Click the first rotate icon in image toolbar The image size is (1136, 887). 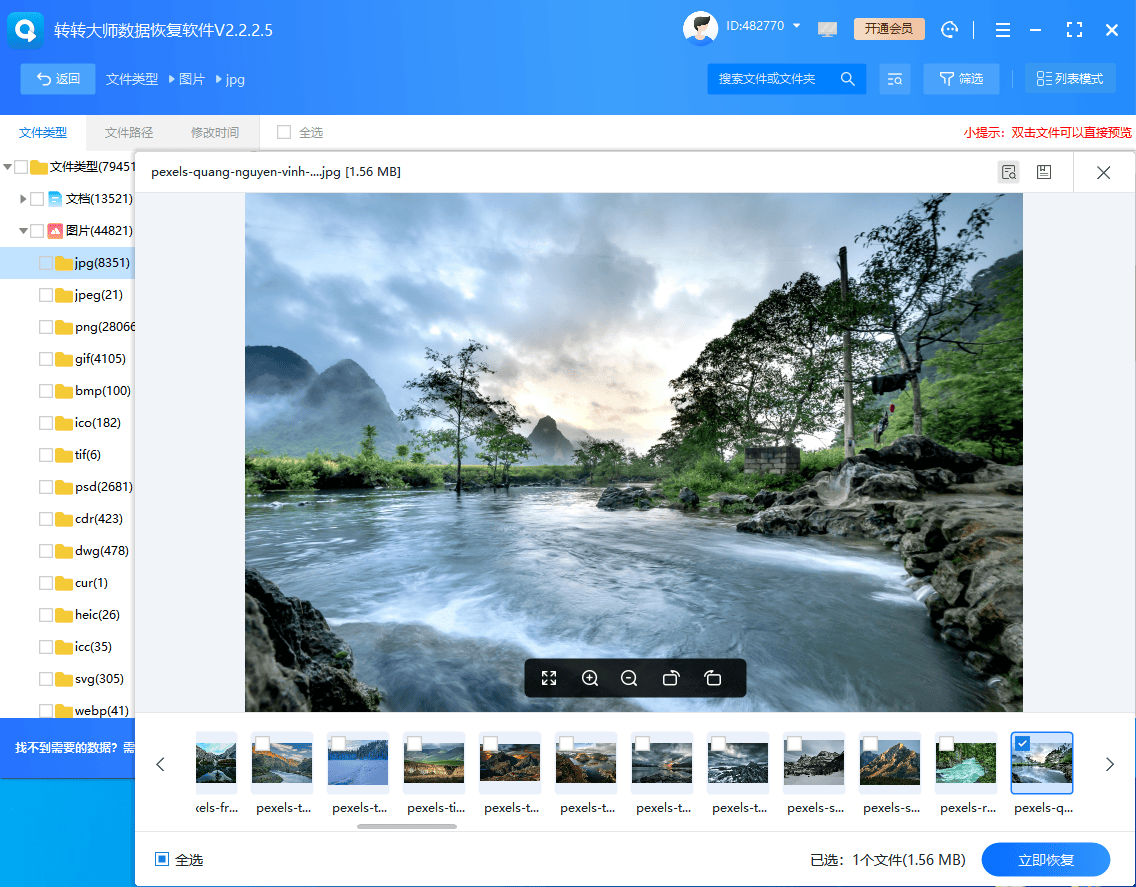pyautogui.click(x=671, y=678)
